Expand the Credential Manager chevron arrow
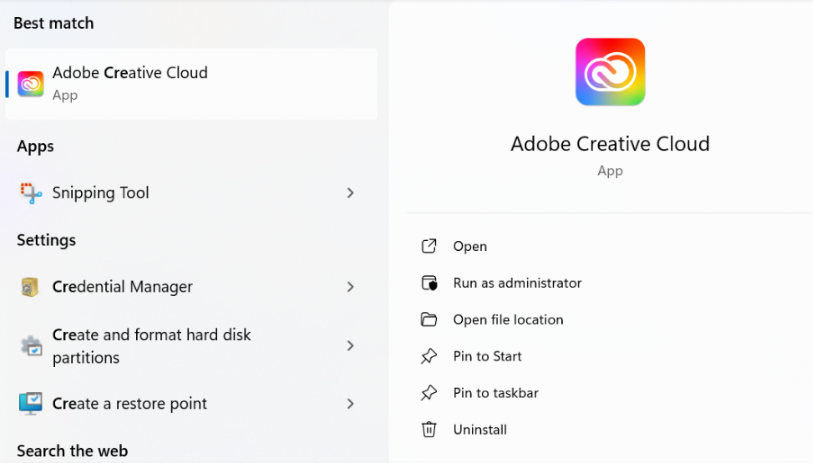Screen dimensions: 813x463 click(x=351, y=287)
